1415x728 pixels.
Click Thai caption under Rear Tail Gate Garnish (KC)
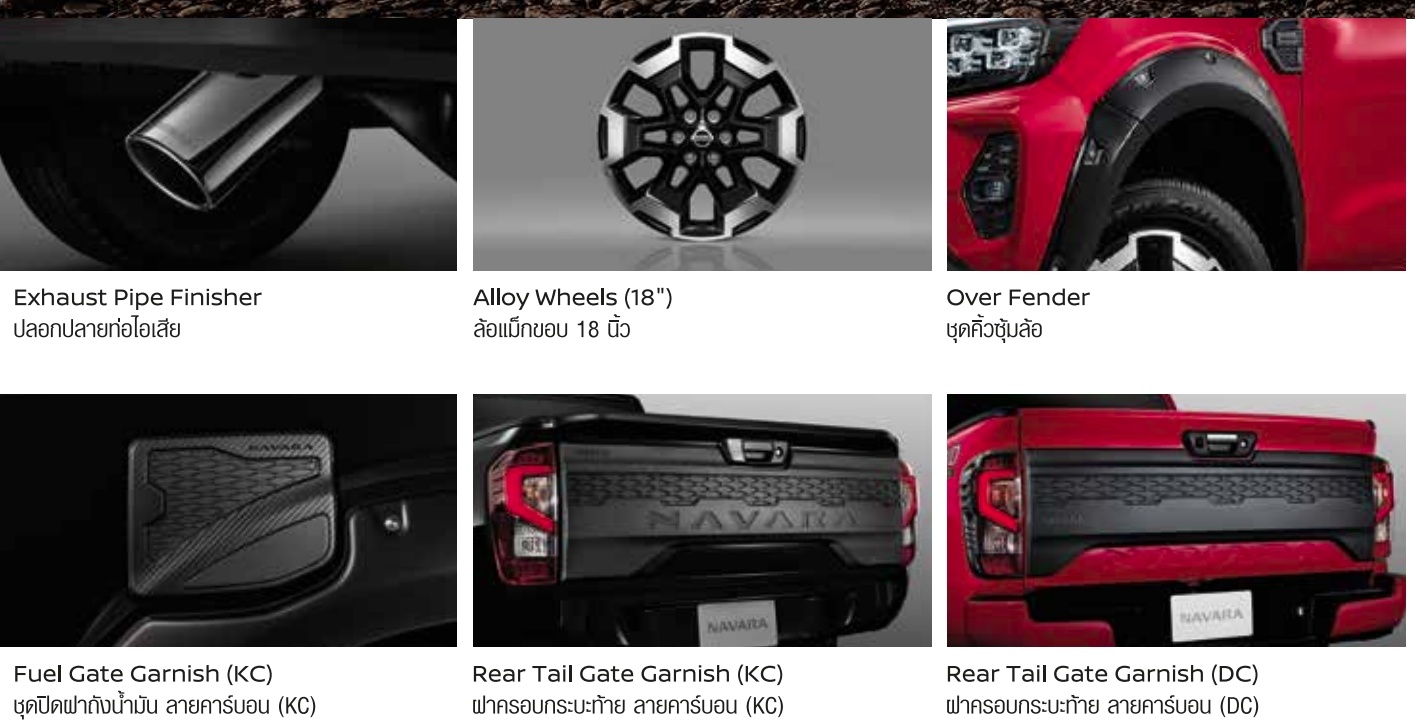pos(628,706)
